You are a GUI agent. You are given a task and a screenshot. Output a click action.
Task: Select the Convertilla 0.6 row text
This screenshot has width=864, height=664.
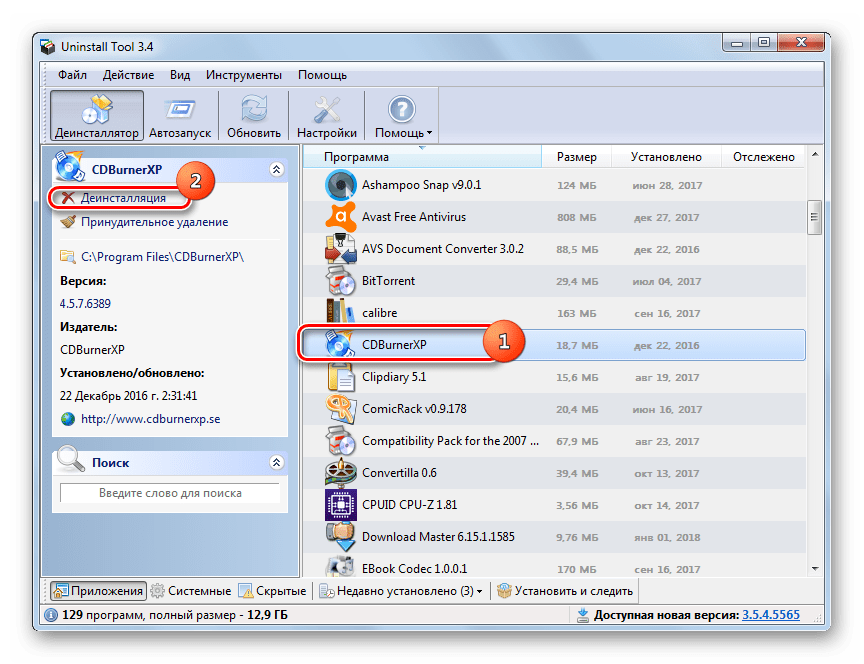(399, 473)
